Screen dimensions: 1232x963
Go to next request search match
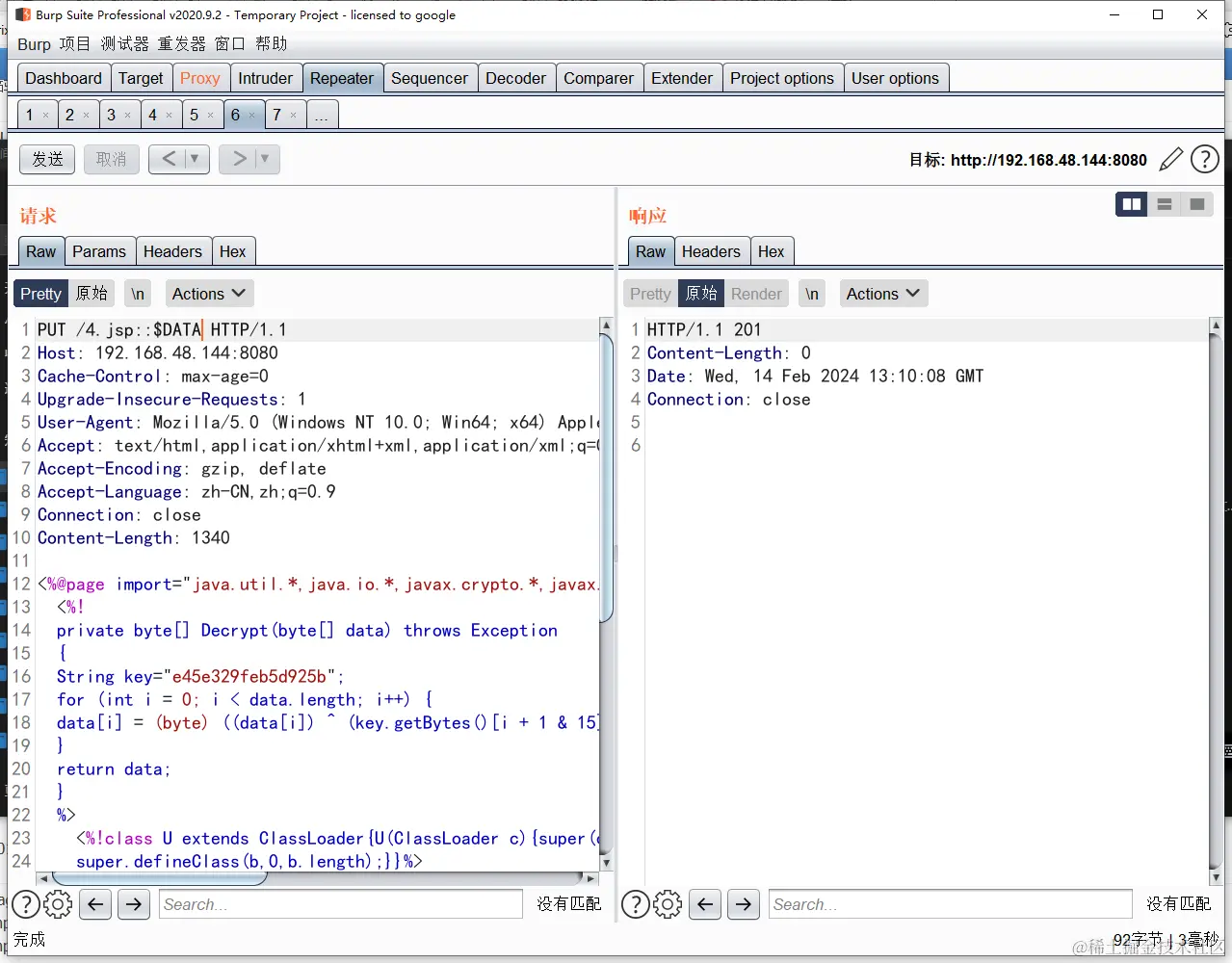point(134,904)
